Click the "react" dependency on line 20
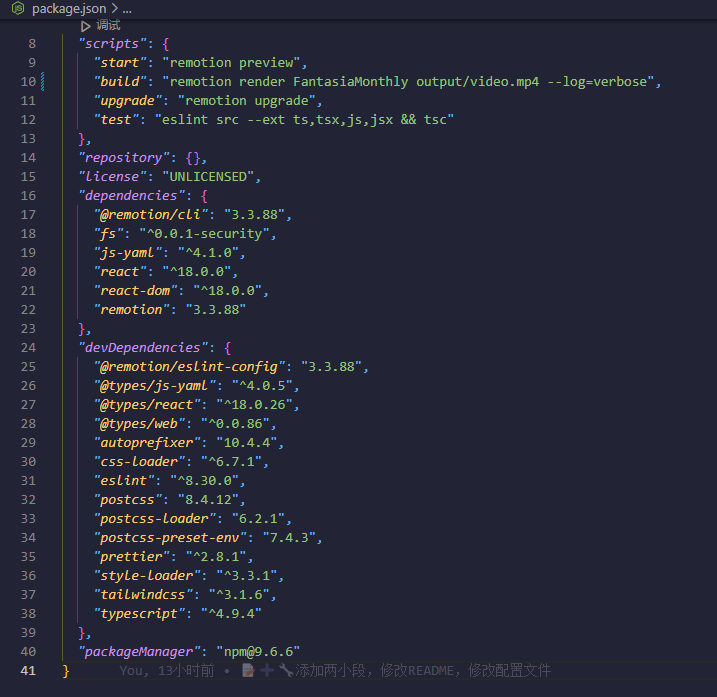The width and height of the screenshot is (717, 697). (x=120, y=272)
